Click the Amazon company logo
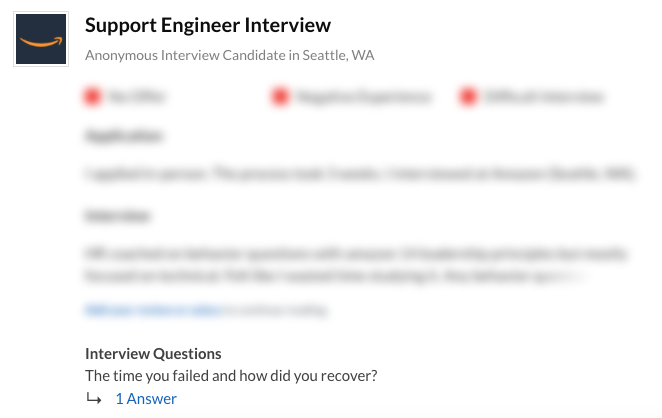 coord(41,40)
